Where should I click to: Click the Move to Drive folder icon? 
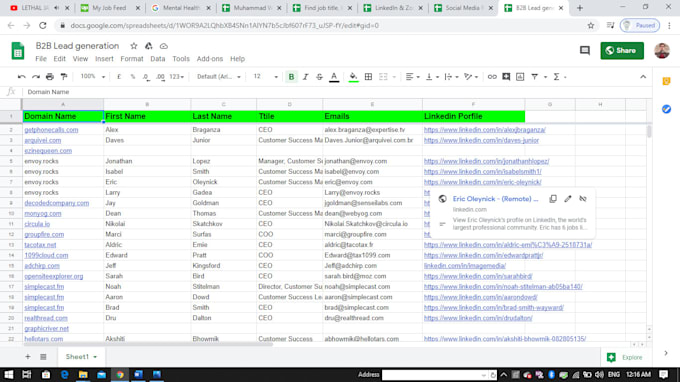(x=149, y=46)
